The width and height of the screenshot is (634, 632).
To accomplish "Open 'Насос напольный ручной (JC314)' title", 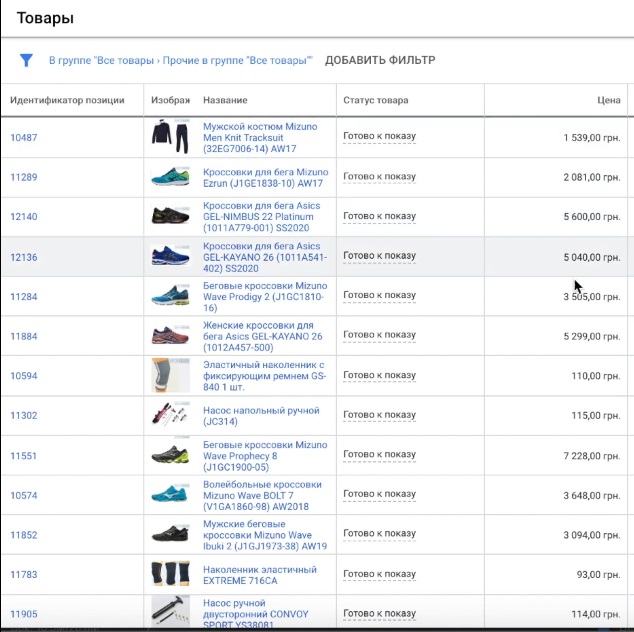I will [x=261, y=416].
